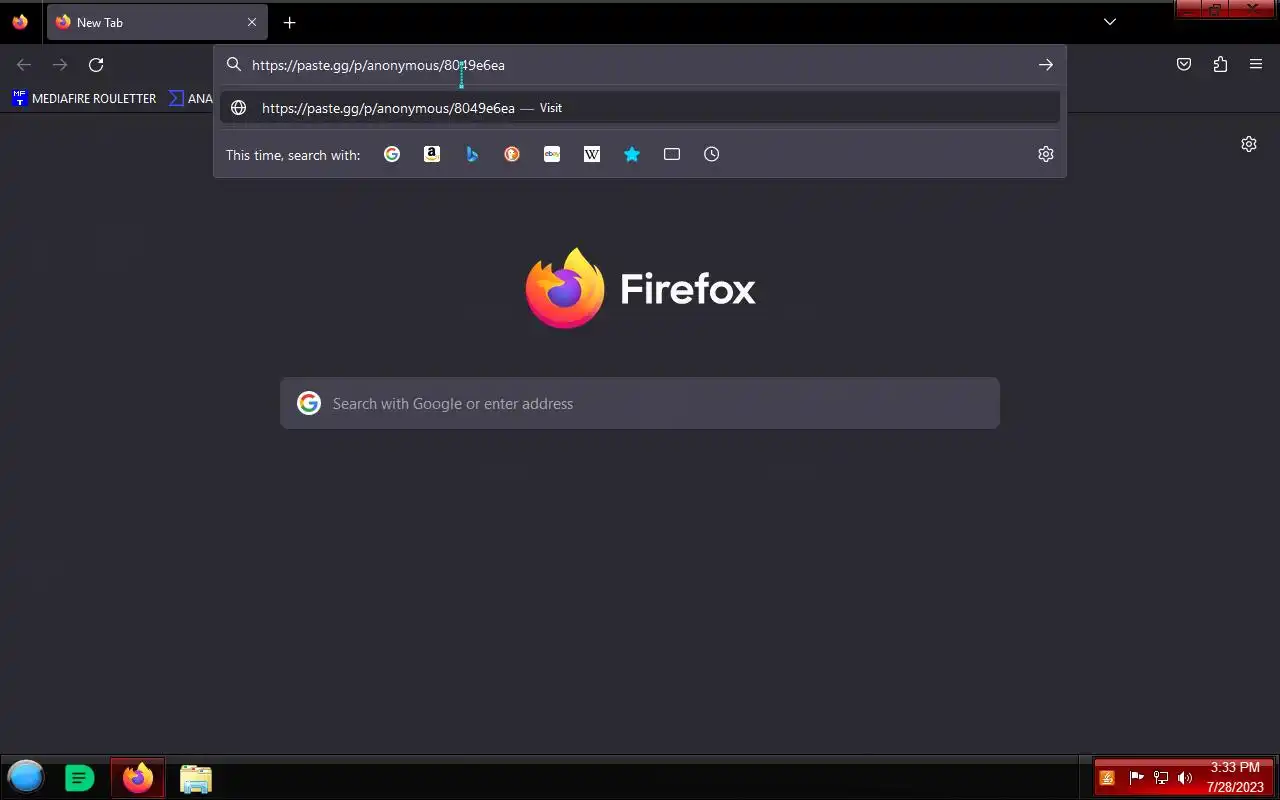Image resolution: width=1280 pixels, height=800 pixels.
Task: Search this time with Bing
Action: click(x=472, y=154)
